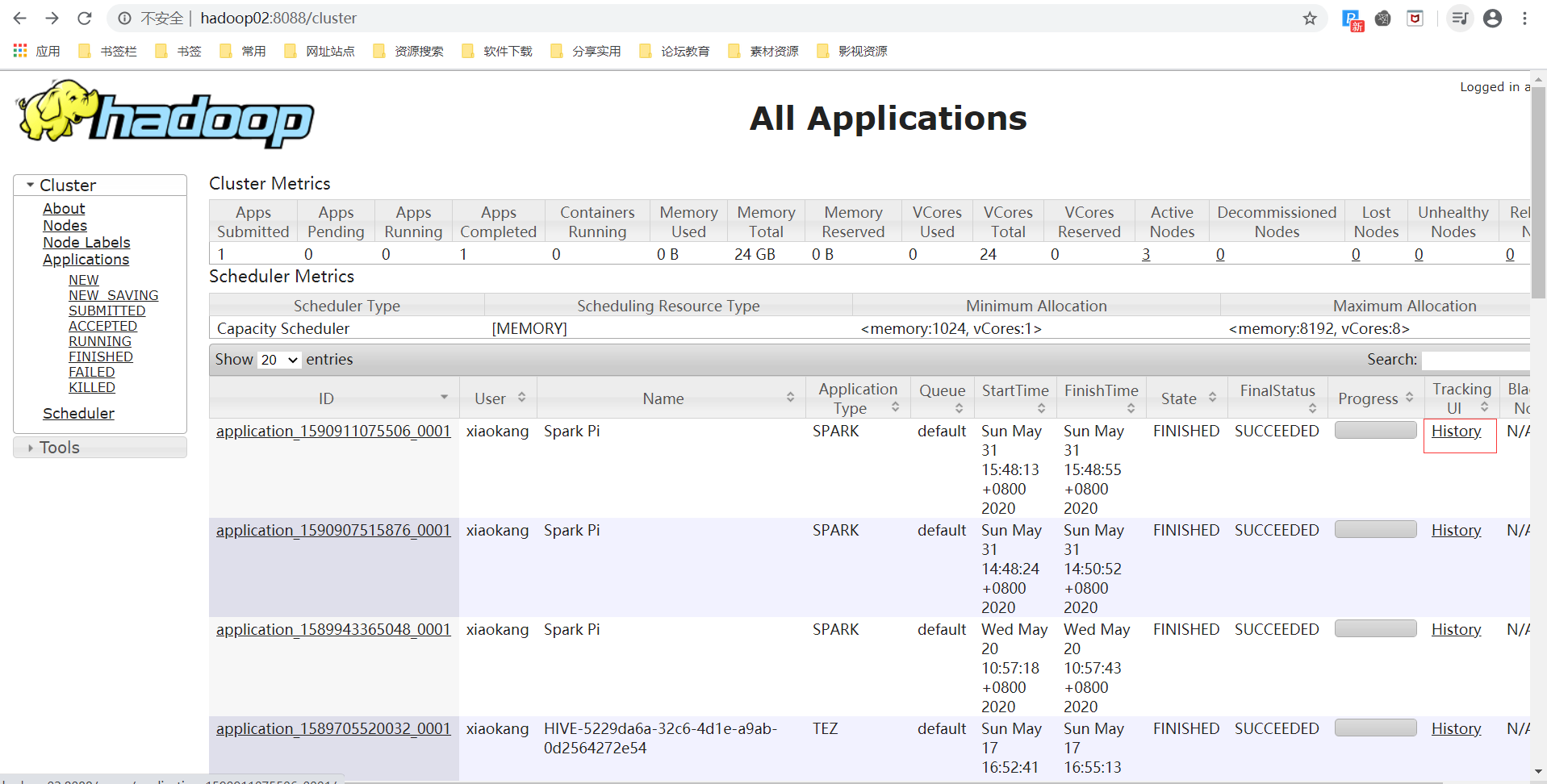Viewport: 1547px width, 784px height.
Task: Open the 分享实用 bookmark folder
Action: [586, 51]
